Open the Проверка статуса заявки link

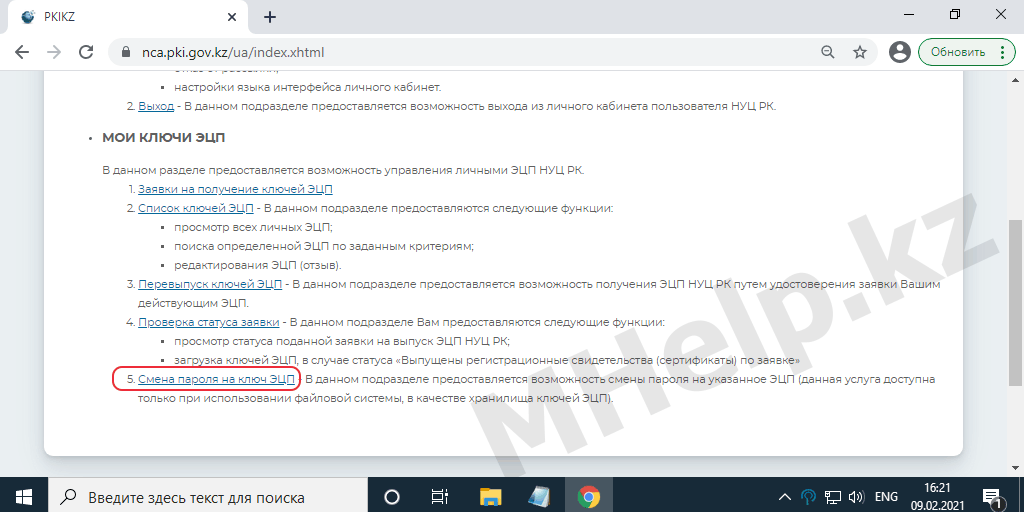(209, 323)
